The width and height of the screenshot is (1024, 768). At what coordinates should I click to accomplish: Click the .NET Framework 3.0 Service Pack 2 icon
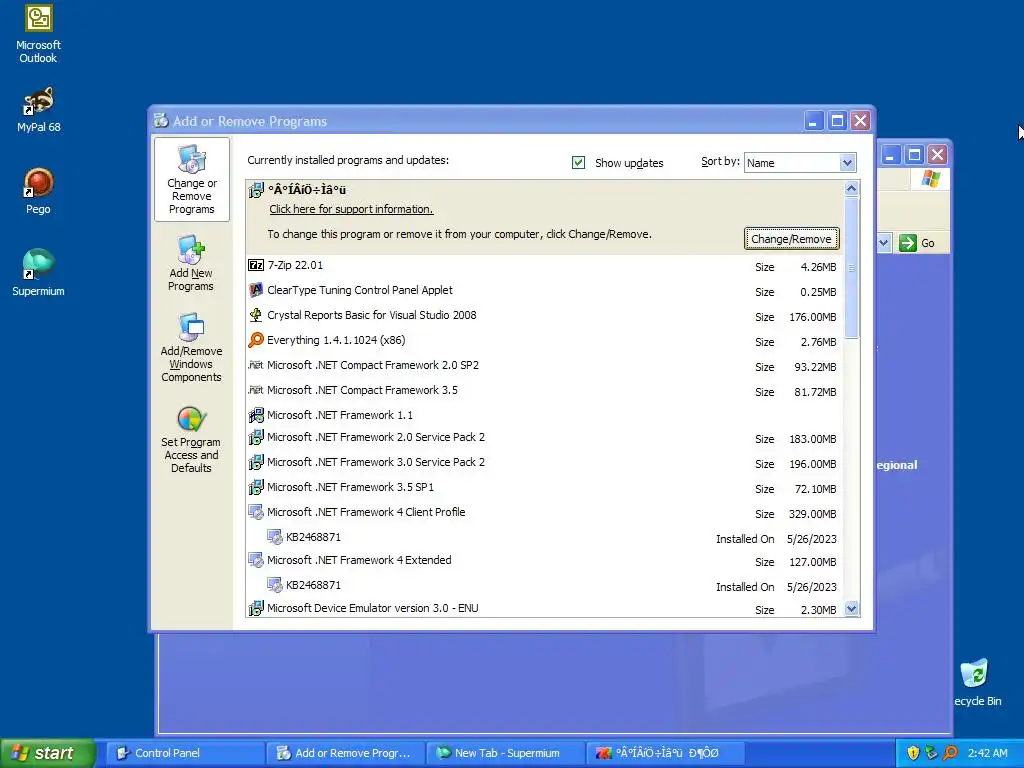point(255,462)
